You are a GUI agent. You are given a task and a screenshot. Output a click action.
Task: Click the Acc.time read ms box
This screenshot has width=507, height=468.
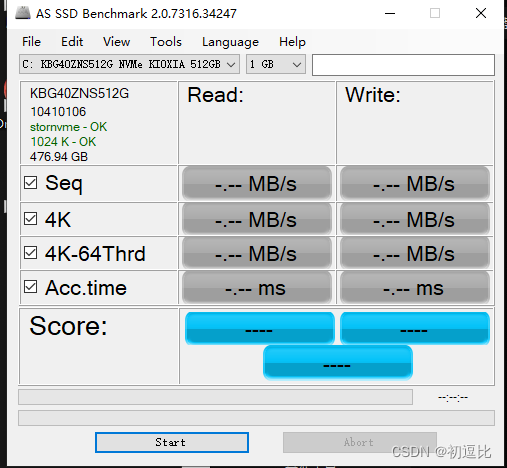point(257,288)
